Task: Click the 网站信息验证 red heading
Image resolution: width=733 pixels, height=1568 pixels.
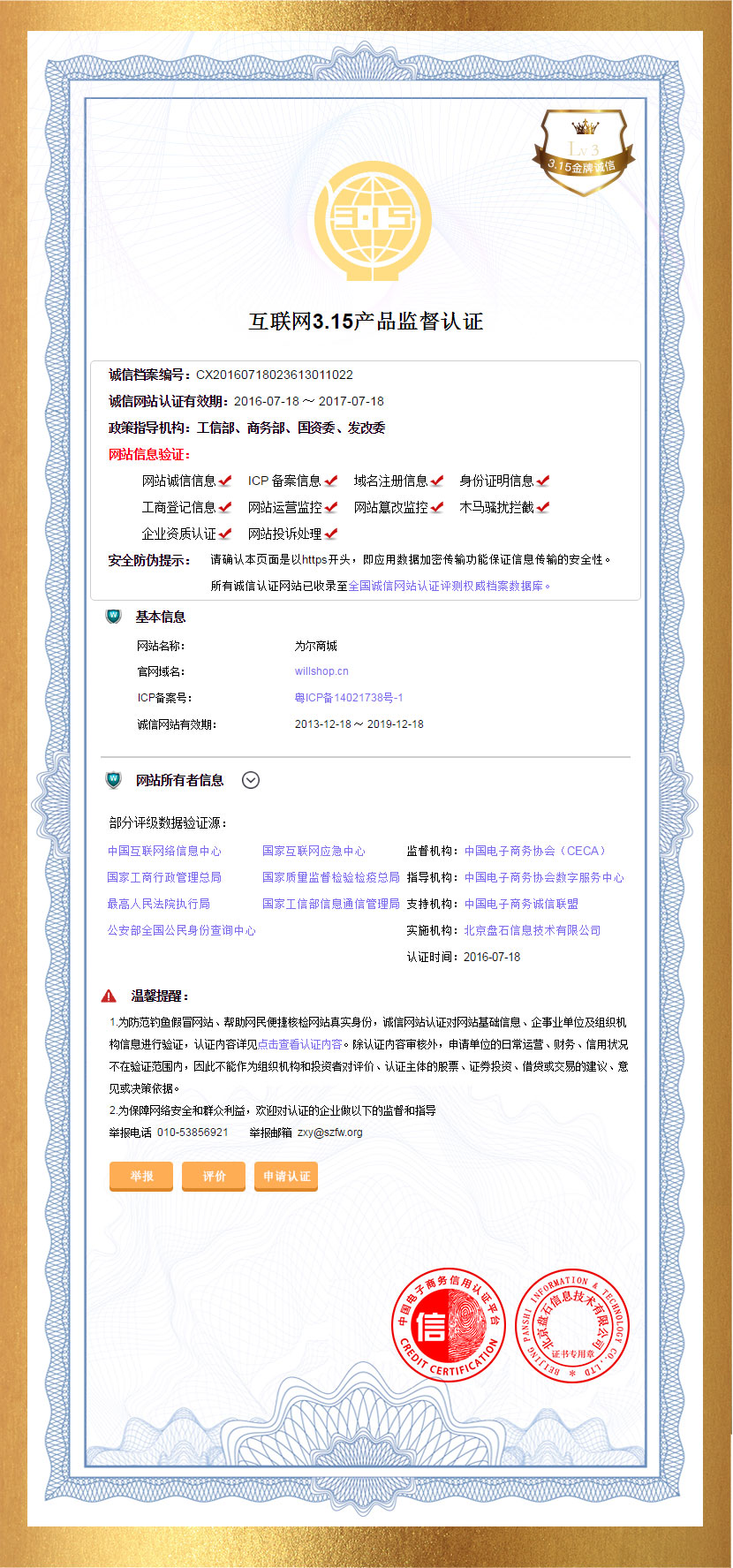Action: coord(149,454)
